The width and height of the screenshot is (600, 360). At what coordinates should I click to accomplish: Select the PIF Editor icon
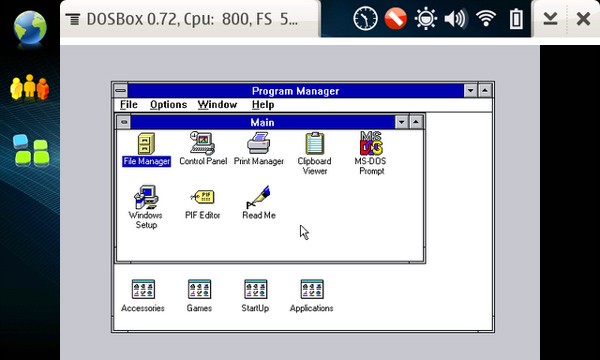coord(202,197)
